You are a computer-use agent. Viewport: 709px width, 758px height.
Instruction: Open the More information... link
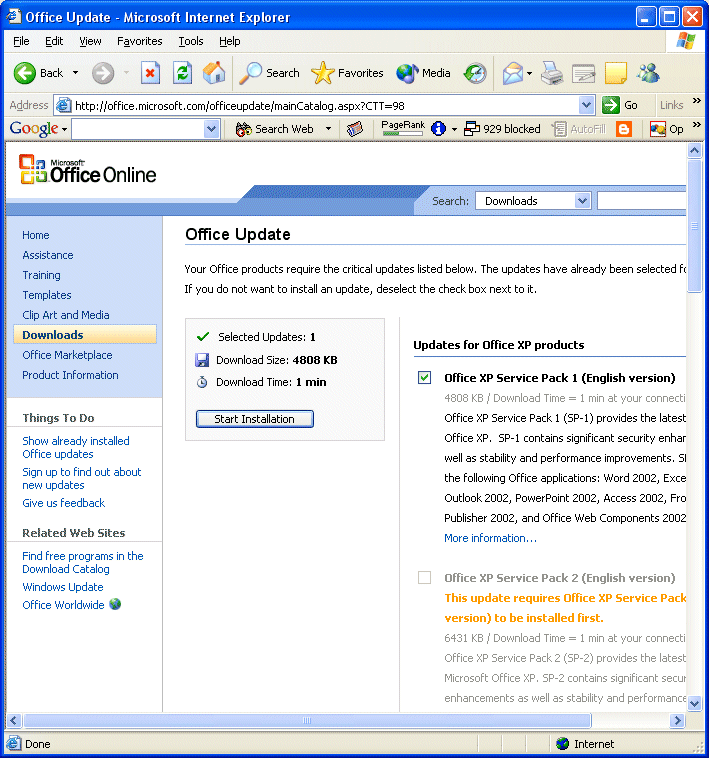(491, 538)
